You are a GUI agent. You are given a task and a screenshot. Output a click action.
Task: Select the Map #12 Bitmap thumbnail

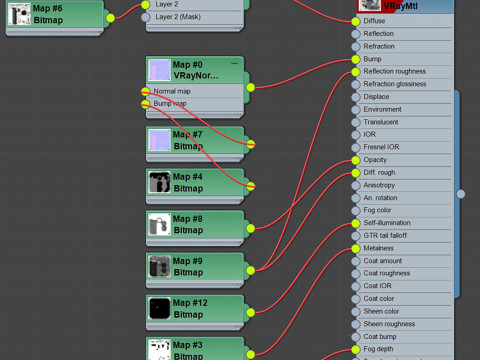coord(159,308)
